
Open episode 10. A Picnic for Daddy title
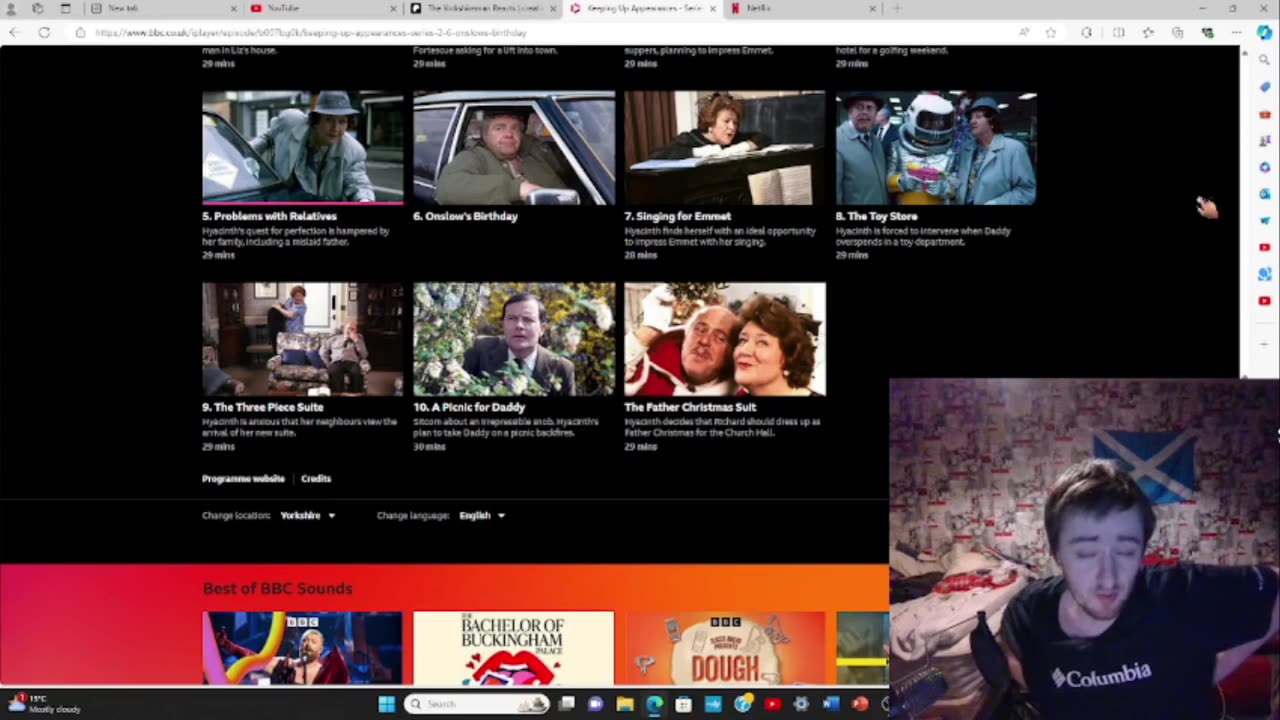point(469,407)
